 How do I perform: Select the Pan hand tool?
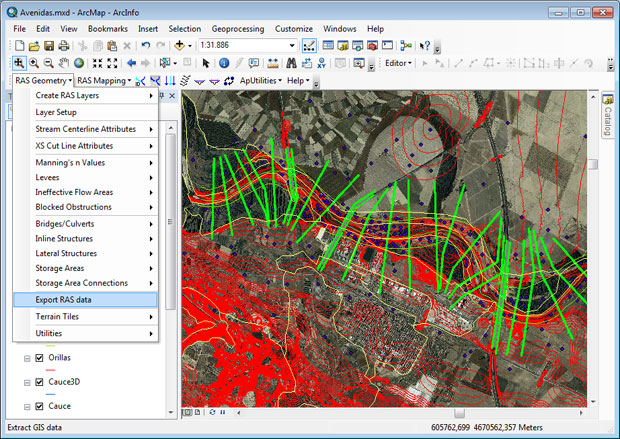63,63
